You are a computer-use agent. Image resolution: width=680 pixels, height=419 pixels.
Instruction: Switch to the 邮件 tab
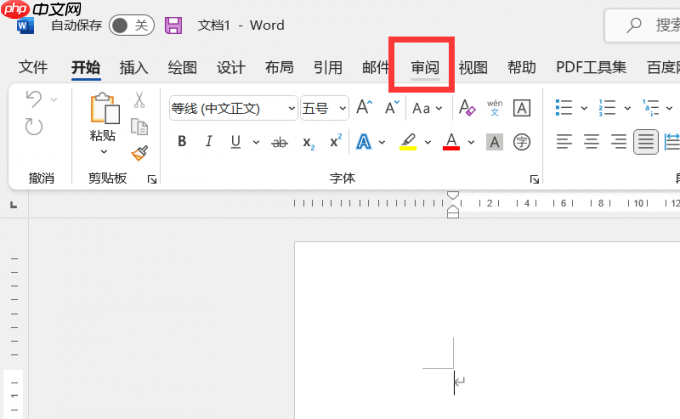(376, 67)
